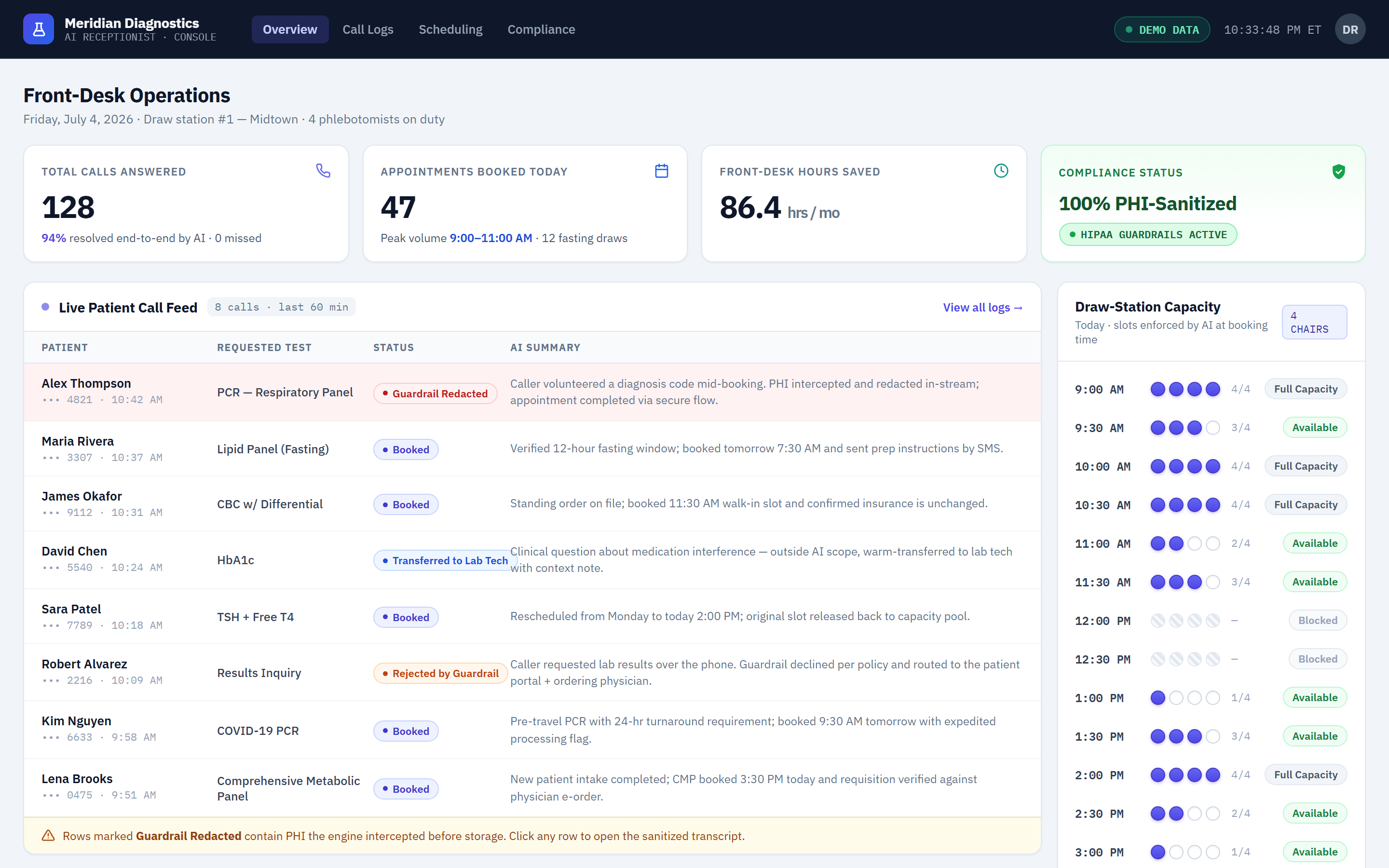Click the AI SUMMARY column header
Viewport: 1389px width, 868px height.
pos(545,347)
